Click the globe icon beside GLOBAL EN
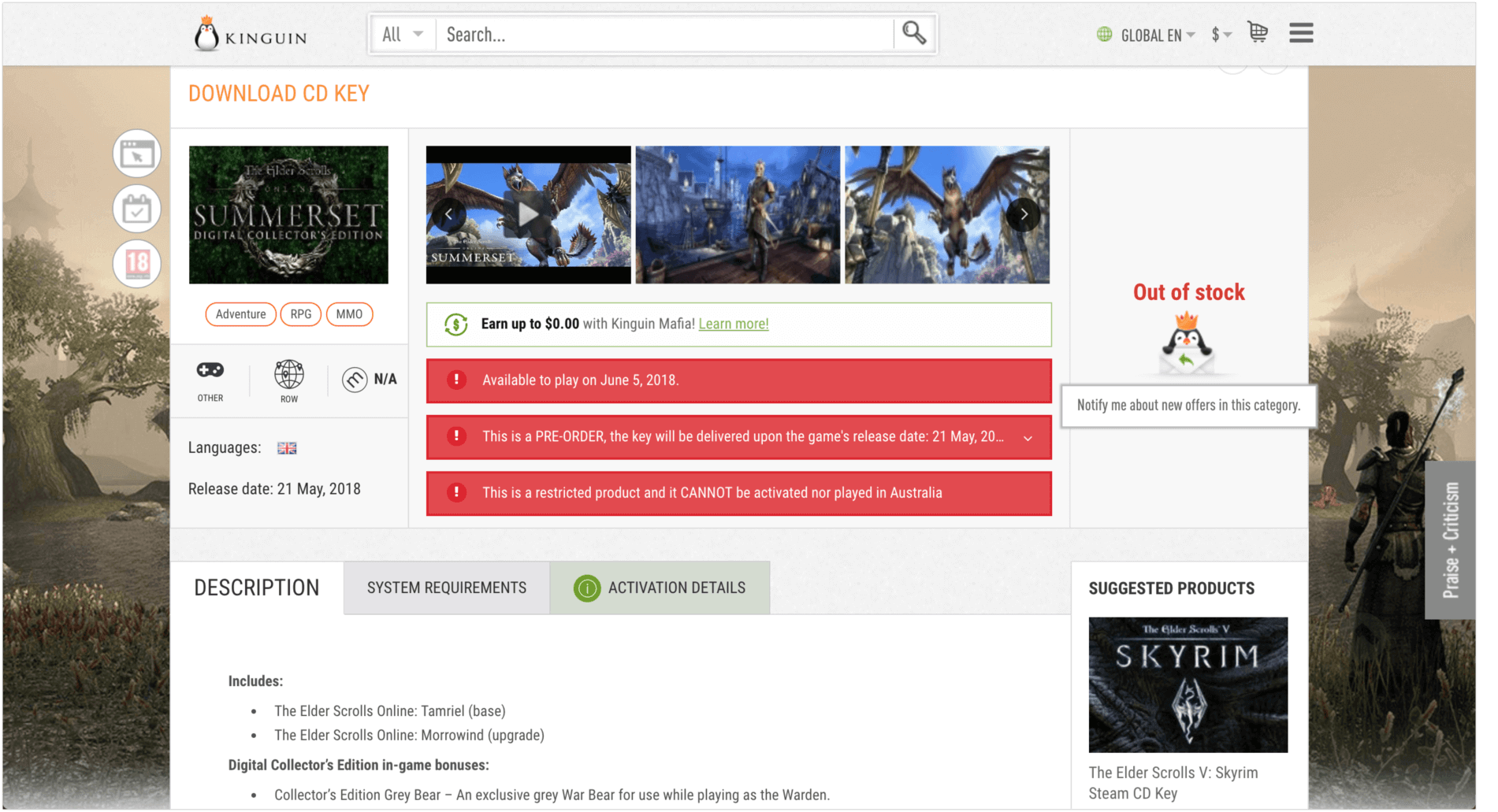Viewport: 1498px width, 812px height. pyautogui.click(x=1105, y=35)
